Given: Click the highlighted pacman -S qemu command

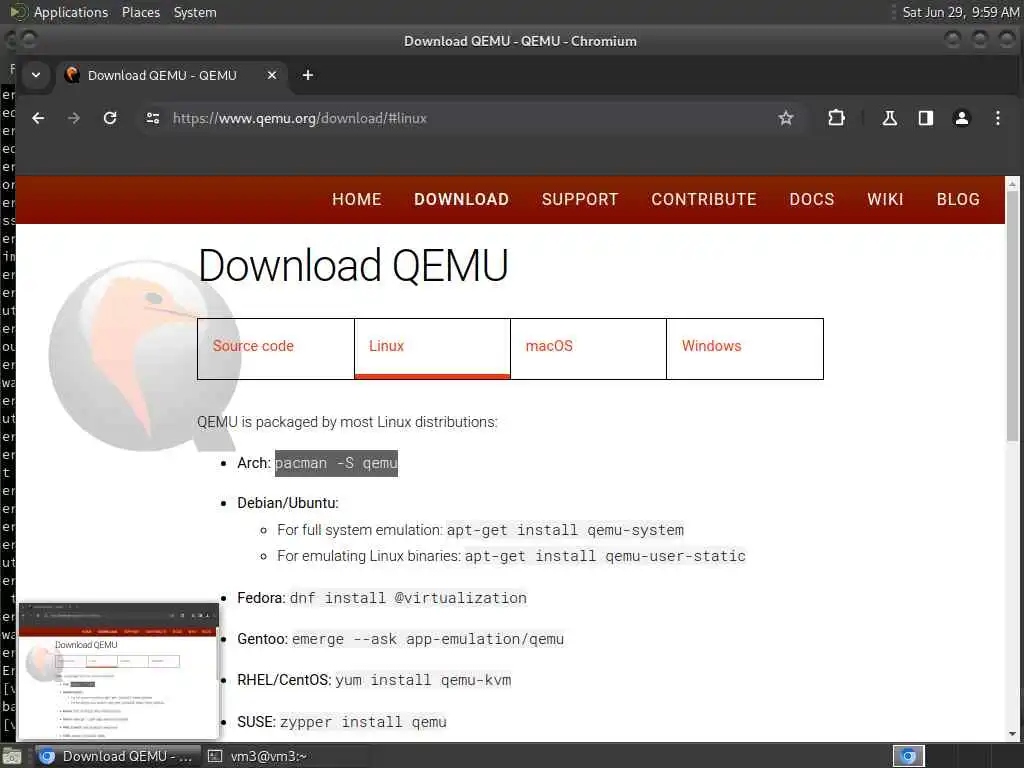Looking at the screenshot, I should coord(336,463).
